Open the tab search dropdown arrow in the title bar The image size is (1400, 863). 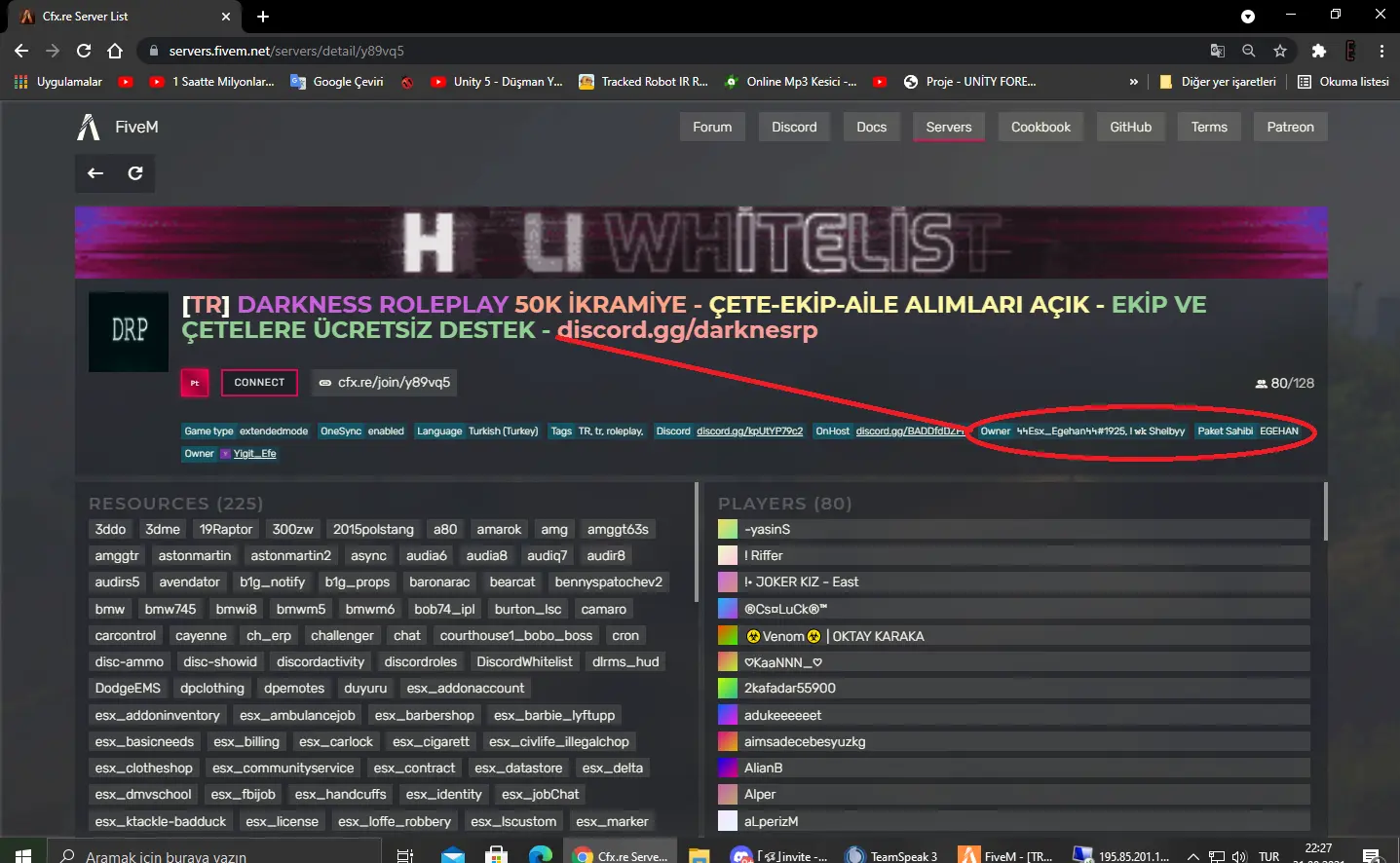tap(1248, 17)
